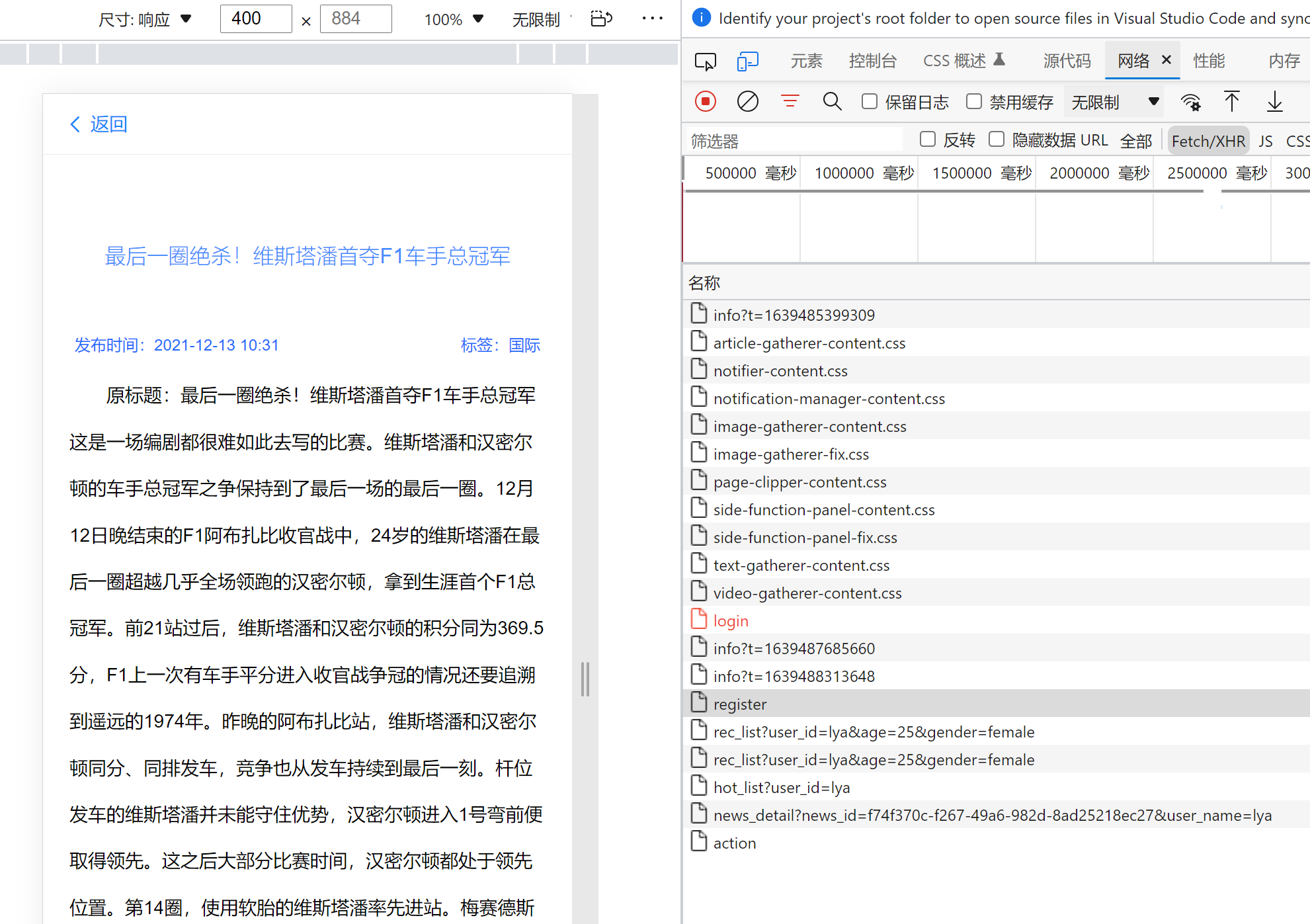Viewport: 1310px width, 924px height.
Task: Switch to the 元素 tab
Action: coord(806,62)
